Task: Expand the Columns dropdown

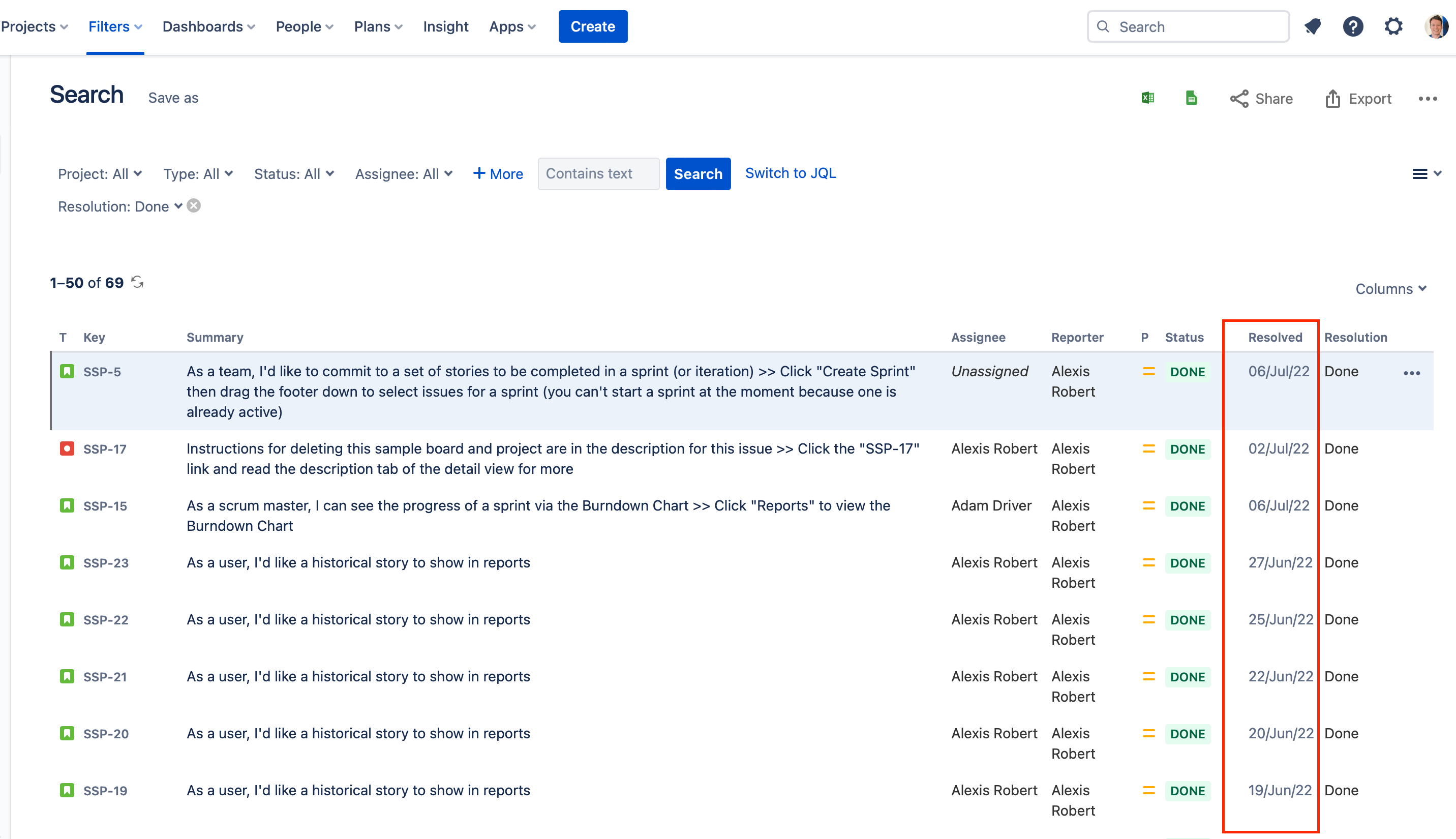Action: [x=1391, y=289]
